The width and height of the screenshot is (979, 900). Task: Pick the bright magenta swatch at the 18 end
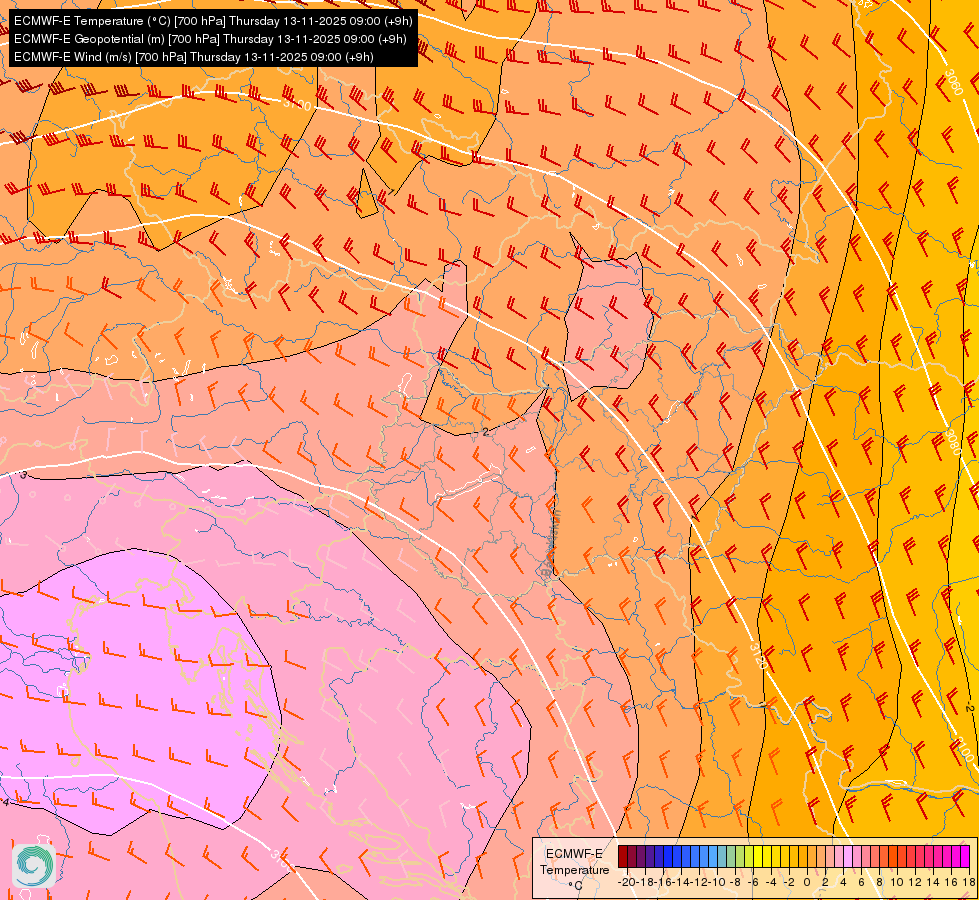tap(965, 856)
